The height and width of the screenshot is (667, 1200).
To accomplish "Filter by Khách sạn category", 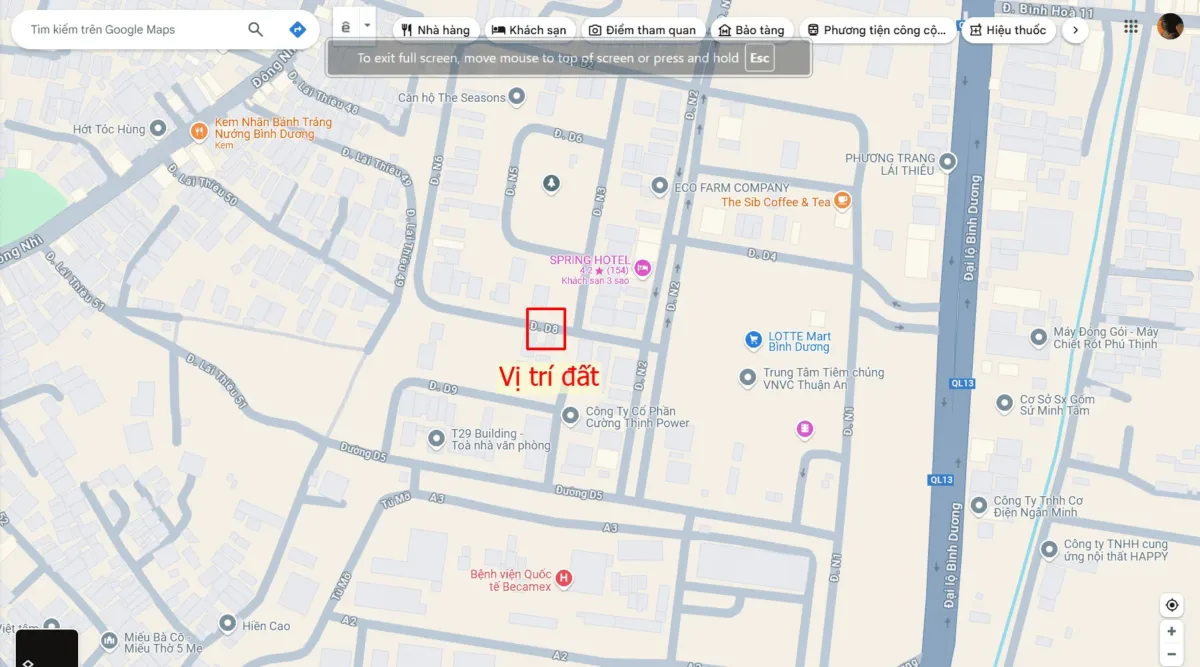I will point(529,30).
